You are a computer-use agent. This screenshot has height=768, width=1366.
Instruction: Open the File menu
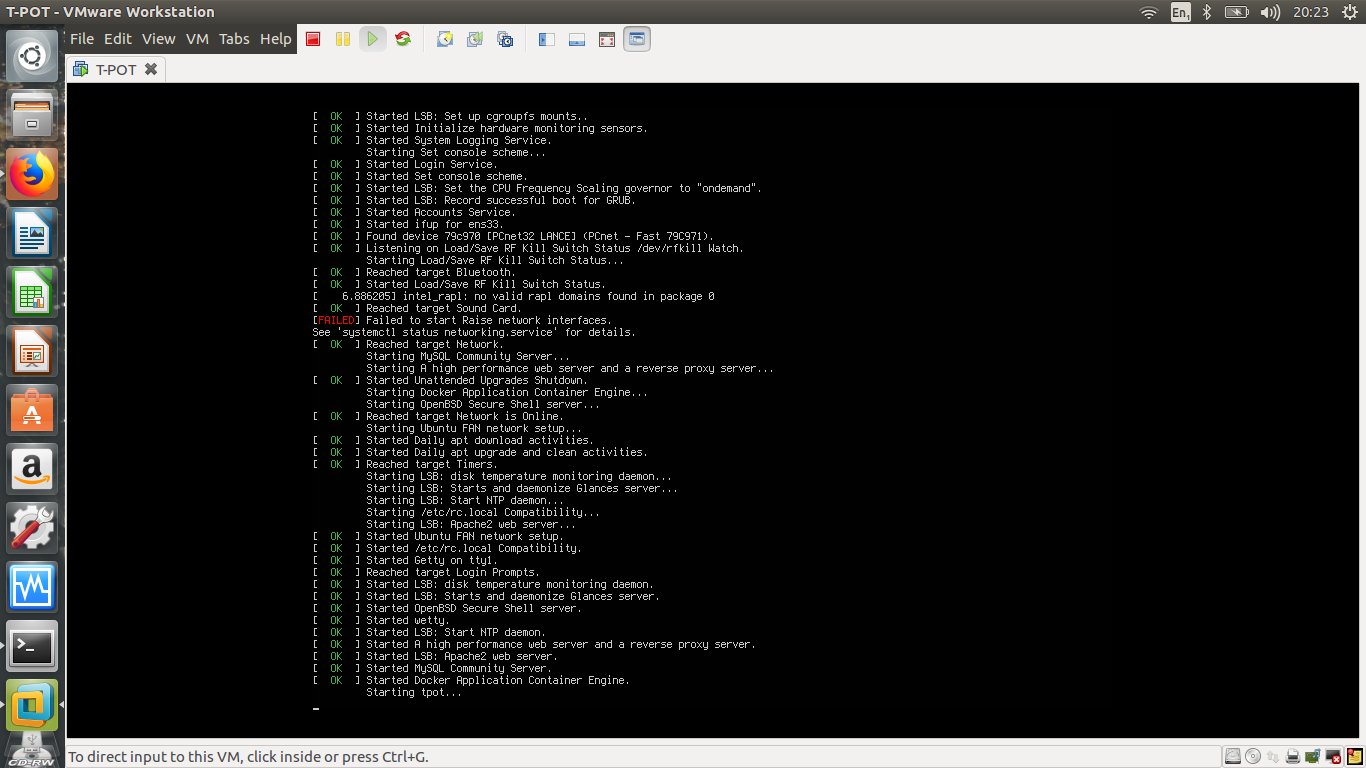pyautogui.click(x=82, y=39)
